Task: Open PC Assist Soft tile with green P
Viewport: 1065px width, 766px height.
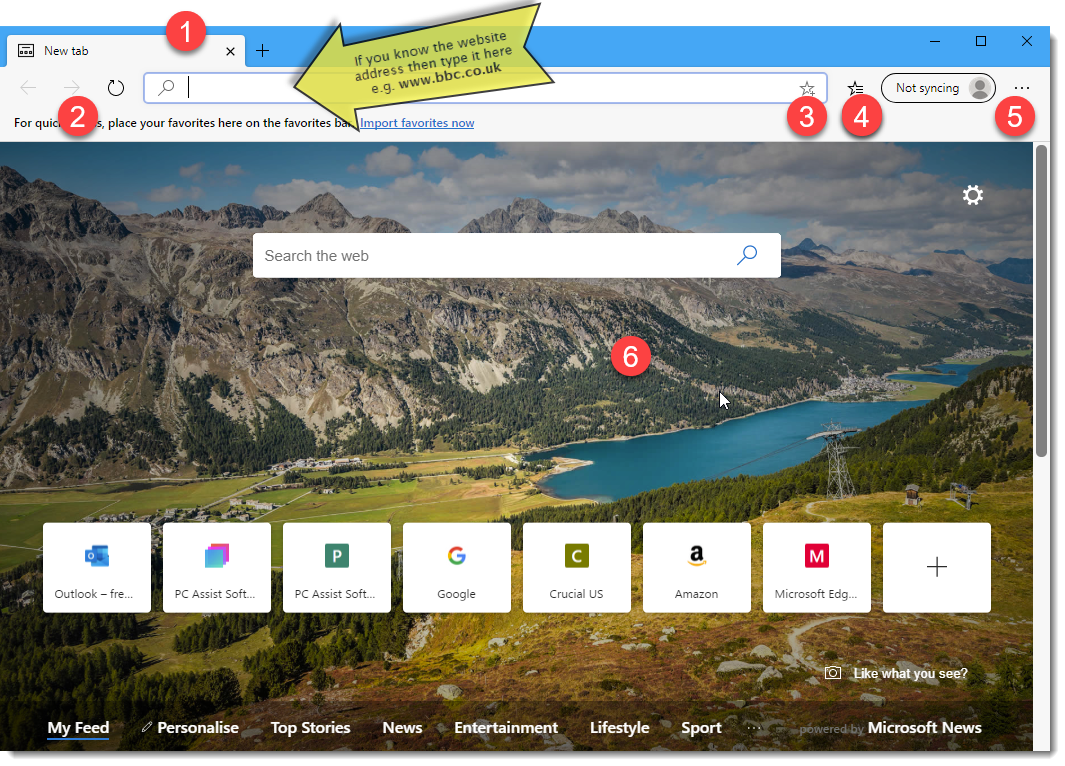Action: coord(337,568)
